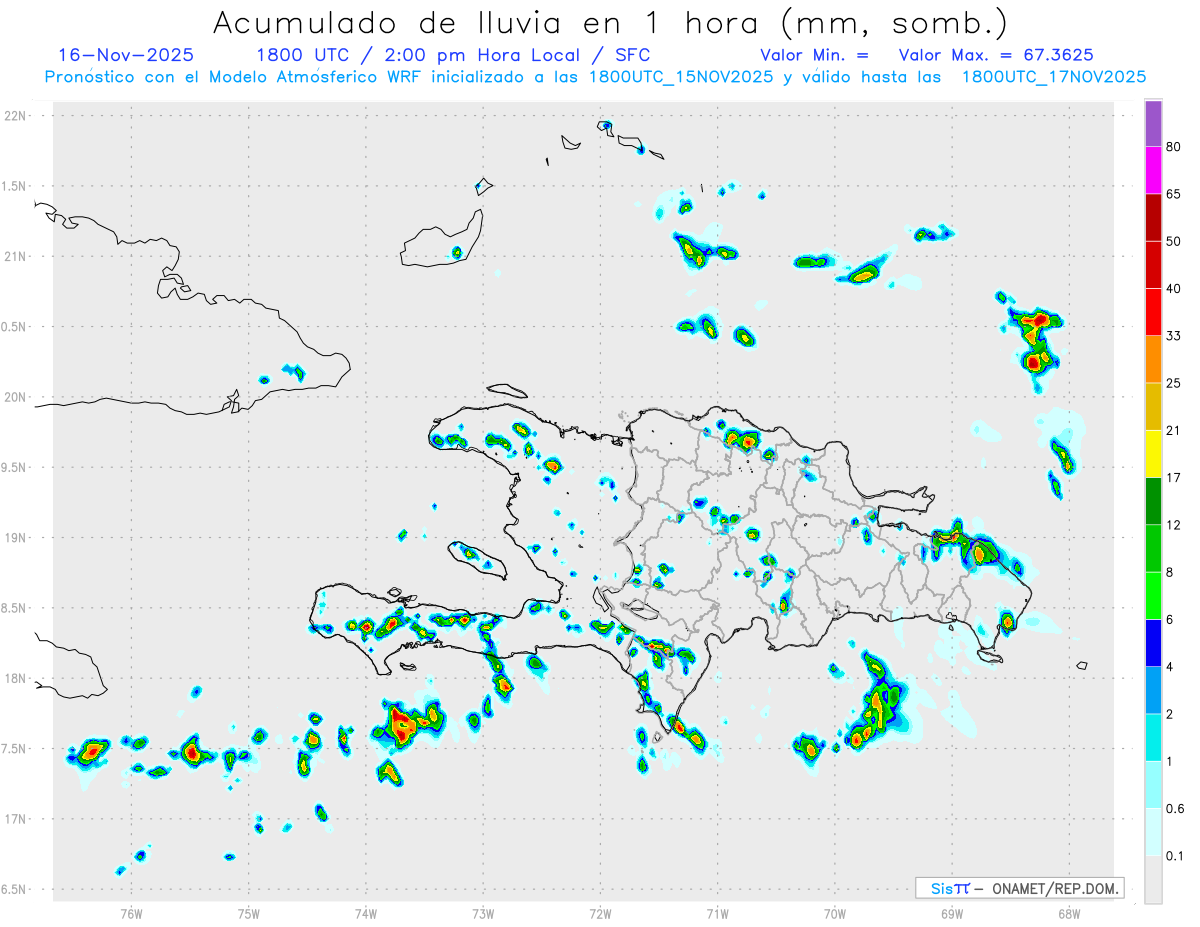
Task: Select the valid-until time "1800UTC_17NOV2025"
Action: pyautogui.click(x=1053, y=77)
